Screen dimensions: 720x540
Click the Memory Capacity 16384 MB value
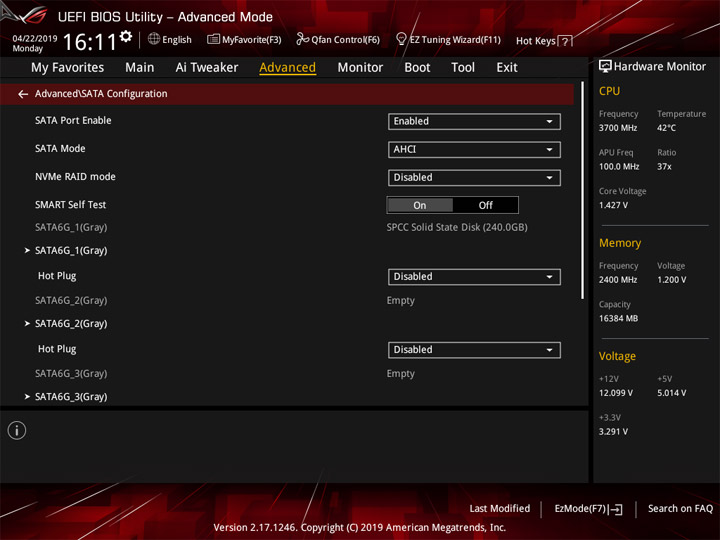point(618,318)
